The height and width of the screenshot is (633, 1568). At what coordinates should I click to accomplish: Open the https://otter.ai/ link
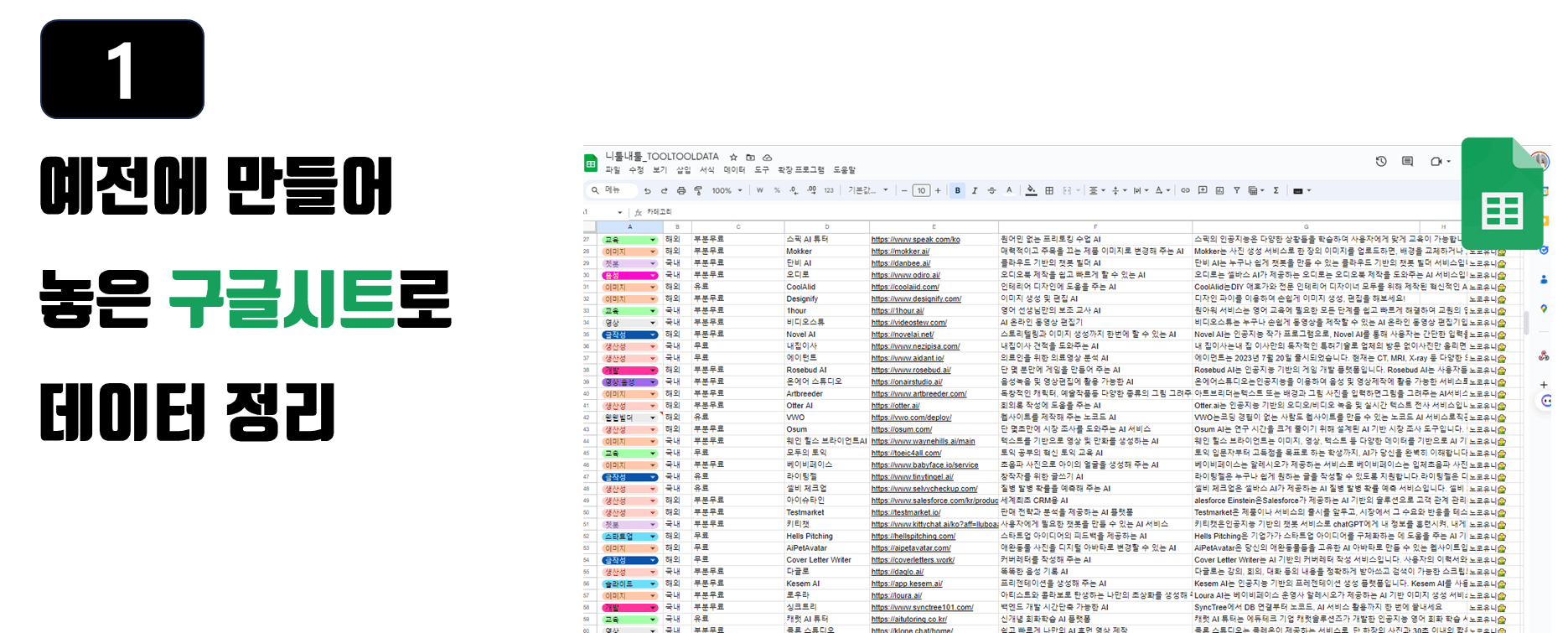click(x=895, y=406)
